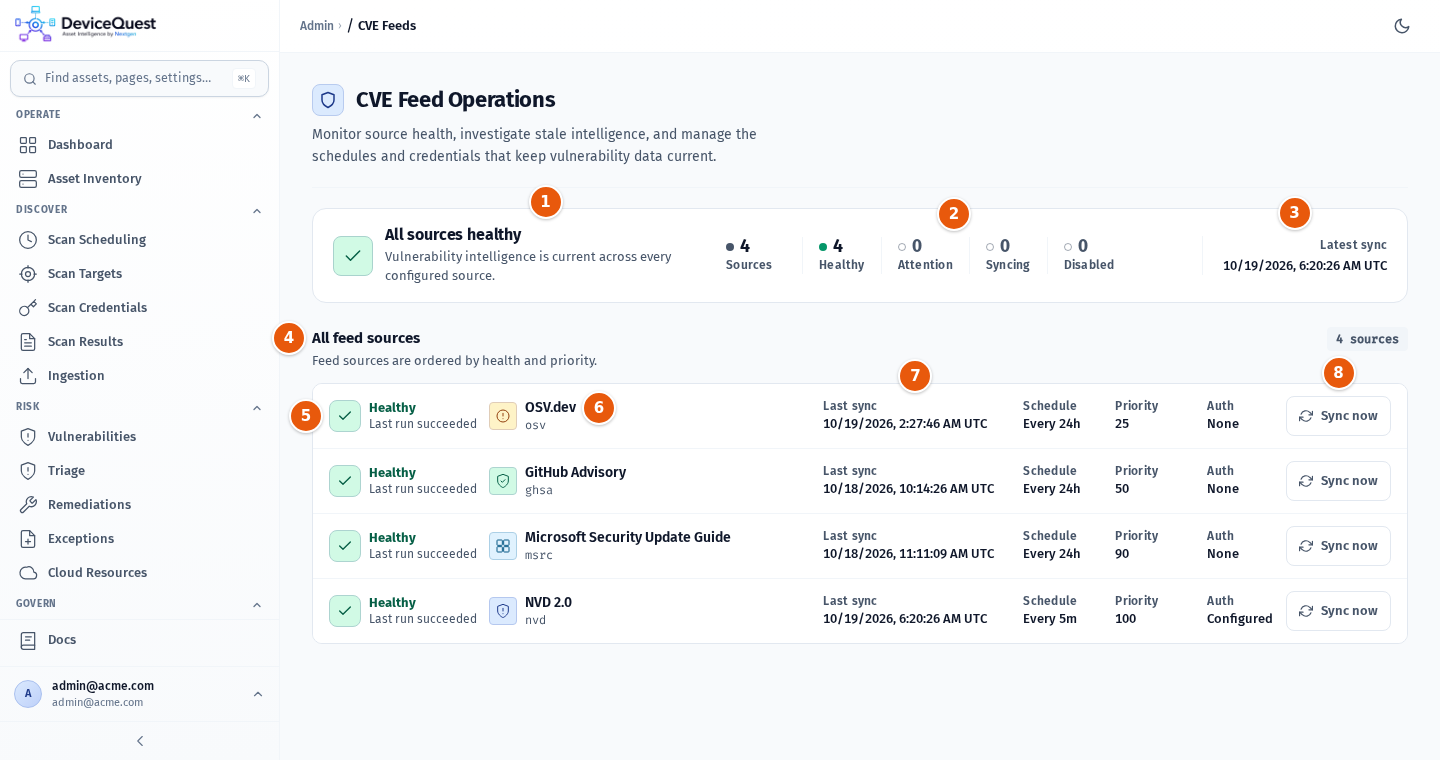This screenshot has width=1440, height=760.
Task: Click the Asset Inventory server icon
Action: click(x=28, y=179)
